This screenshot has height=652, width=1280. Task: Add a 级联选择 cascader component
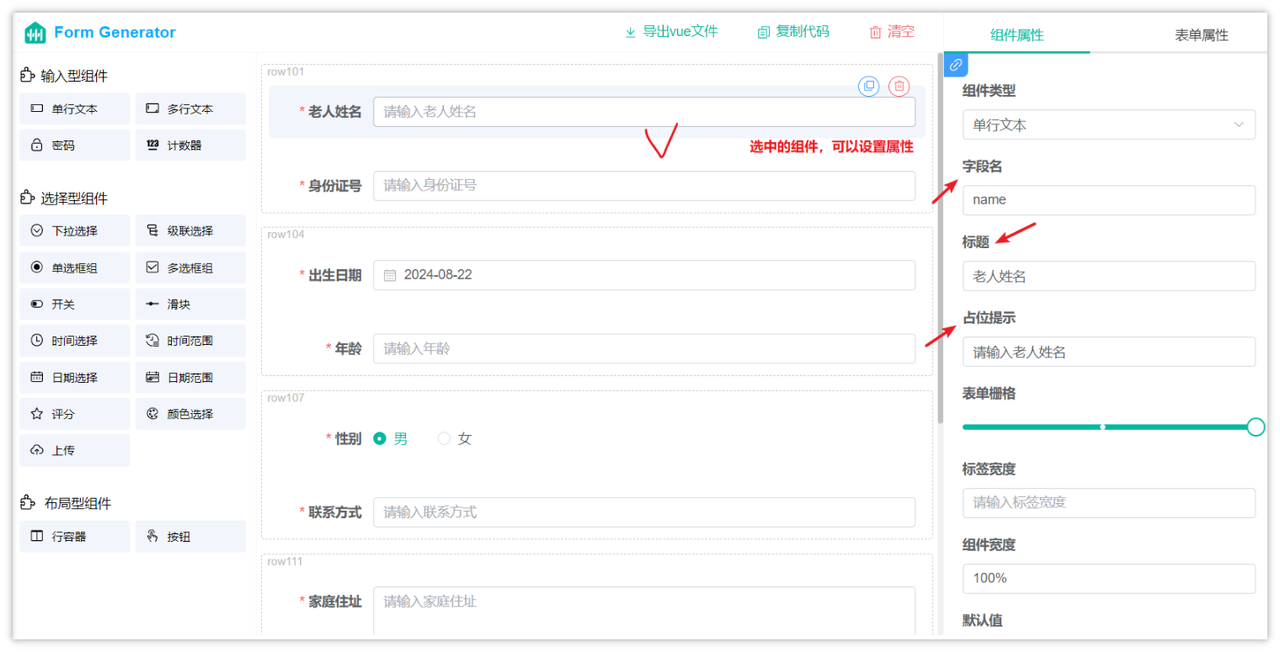191,231
